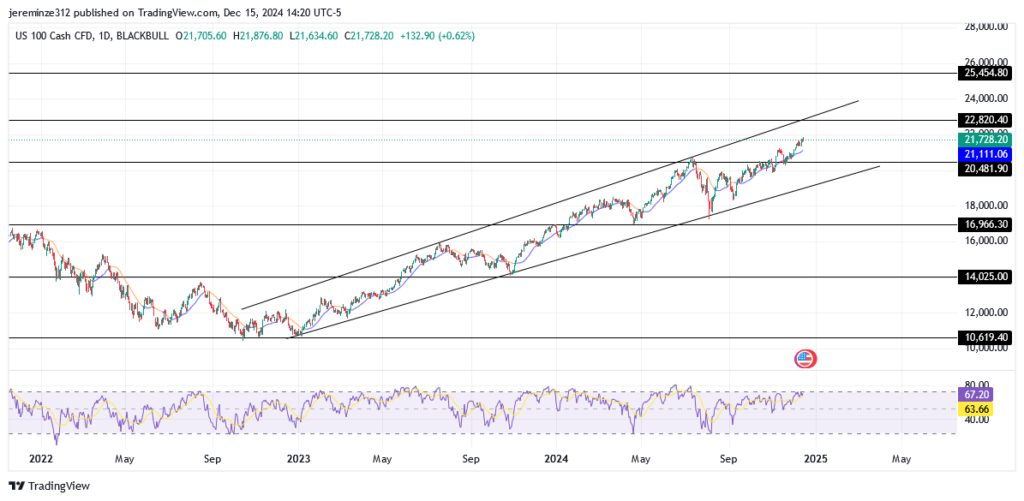Viewport: 1024px width, 501px height.
Task: Click the 2022 label on time axis
Action: coord(39,459)
